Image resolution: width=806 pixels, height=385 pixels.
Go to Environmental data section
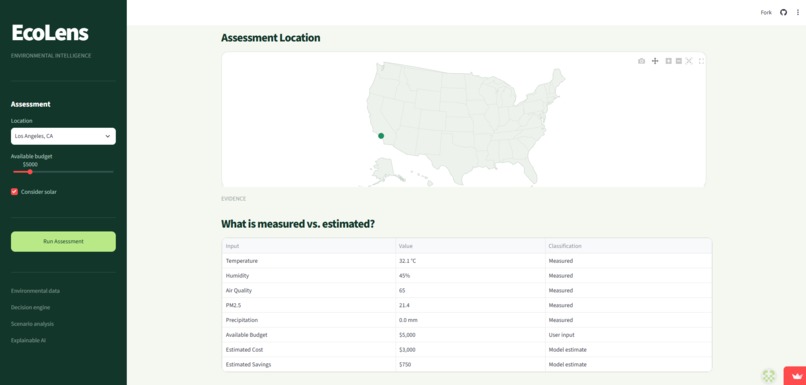[35, 291]
